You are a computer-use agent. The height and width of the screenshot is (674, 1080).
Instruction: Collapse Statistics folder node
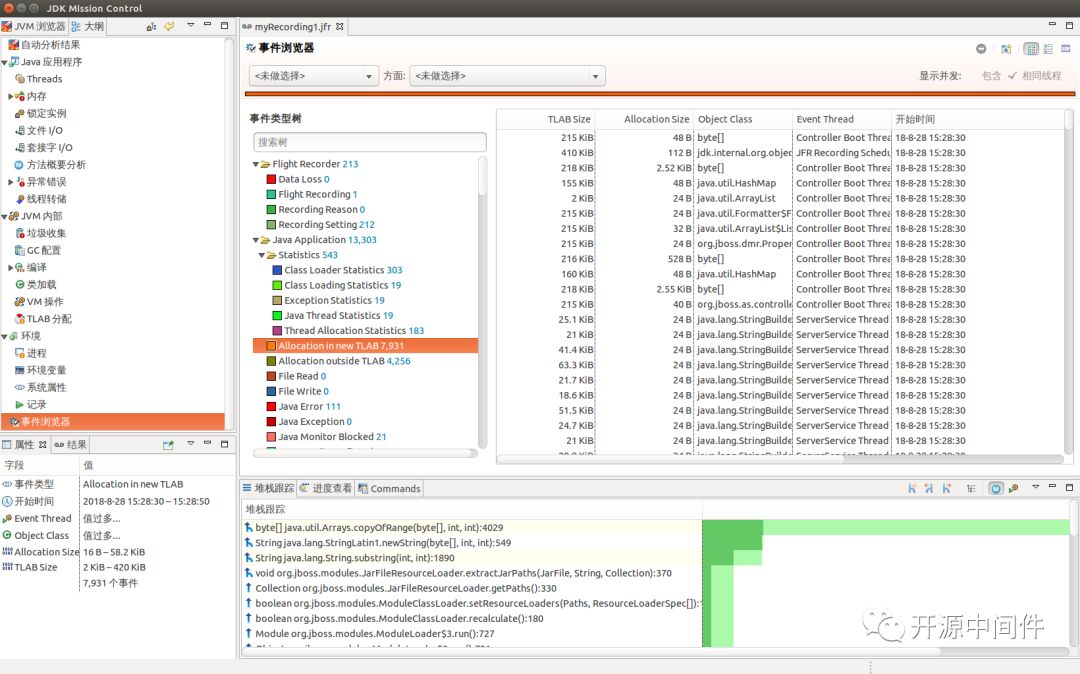coord(262,255)
